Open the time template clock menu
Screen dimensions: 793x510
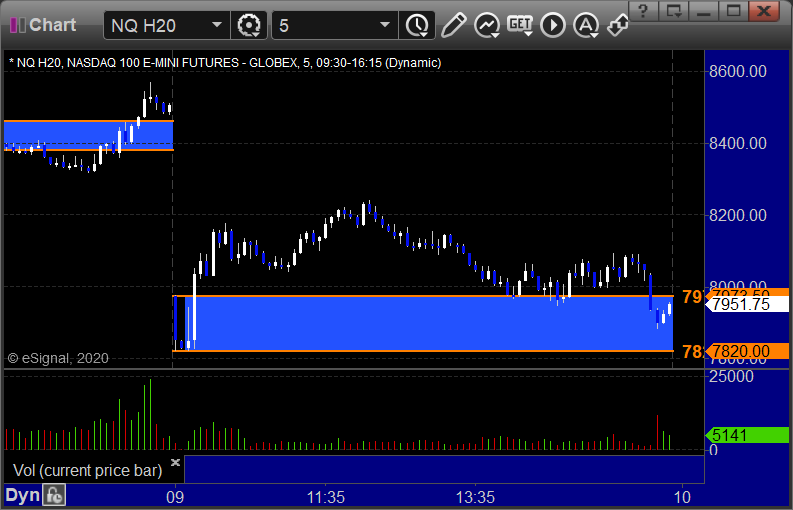click(417, 25)
